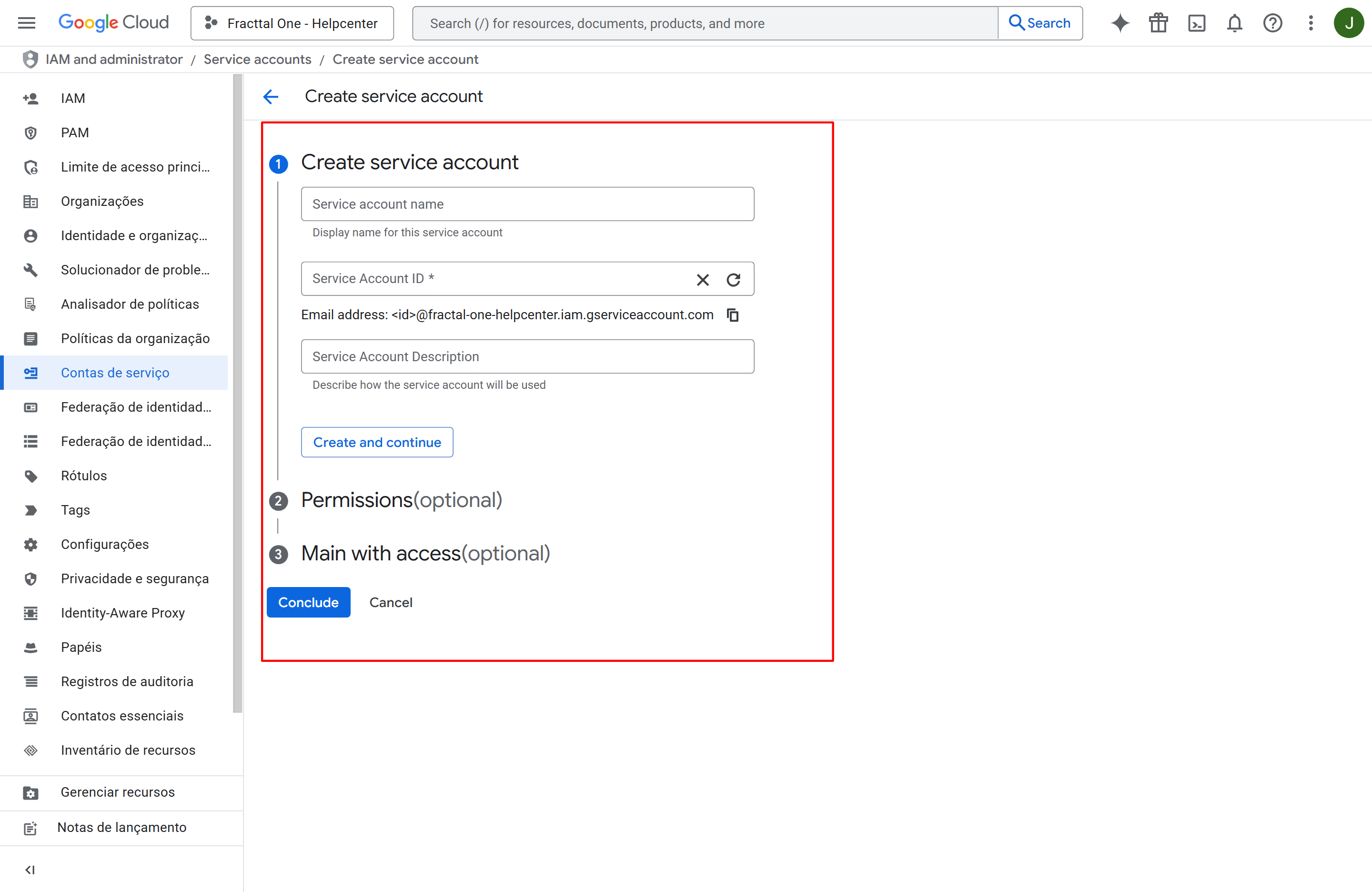The image size is (1372, 892).
Task: Collapse the left sidebar navigation
Action: 30,870
